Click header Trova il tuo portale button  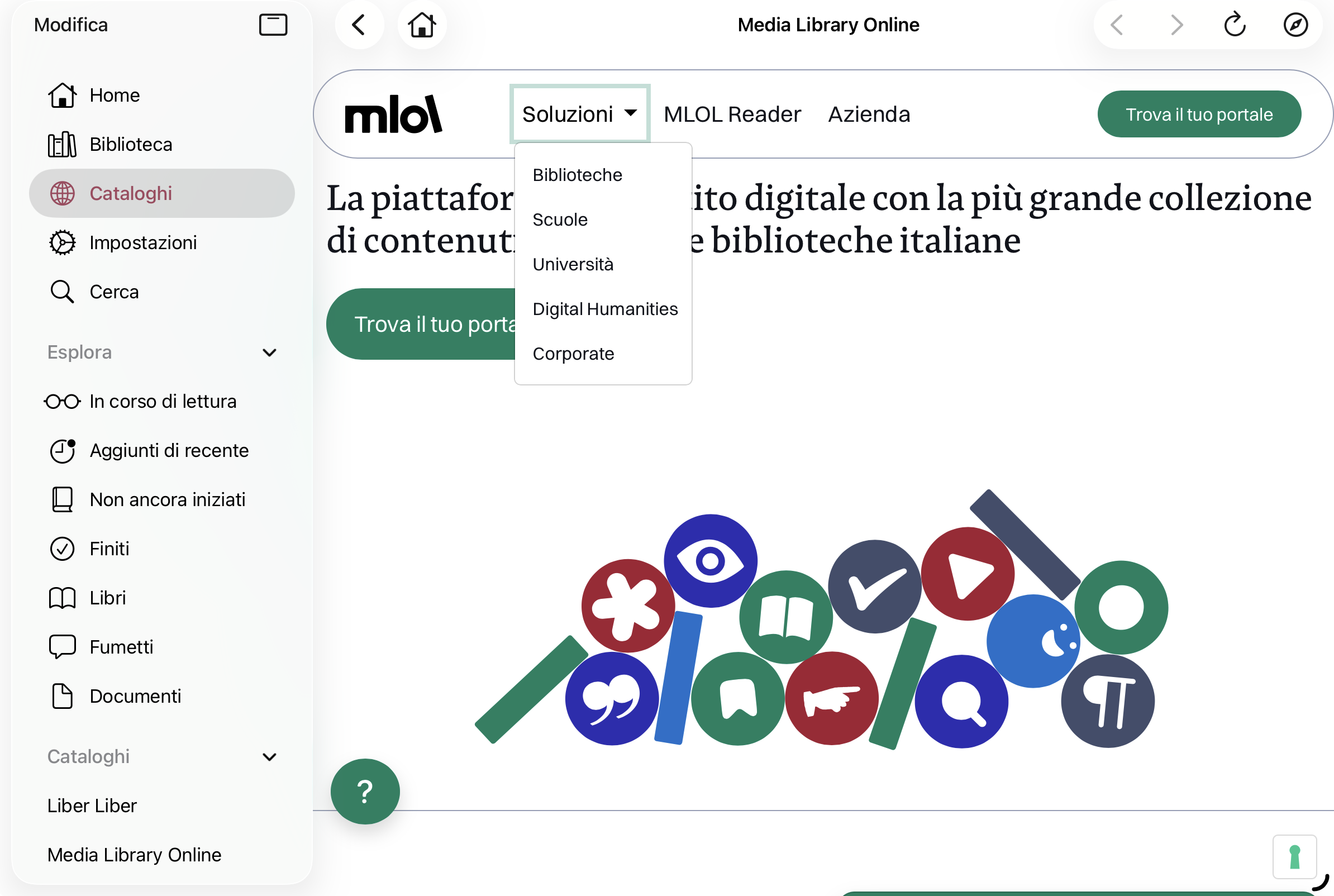pos(1199,115)
